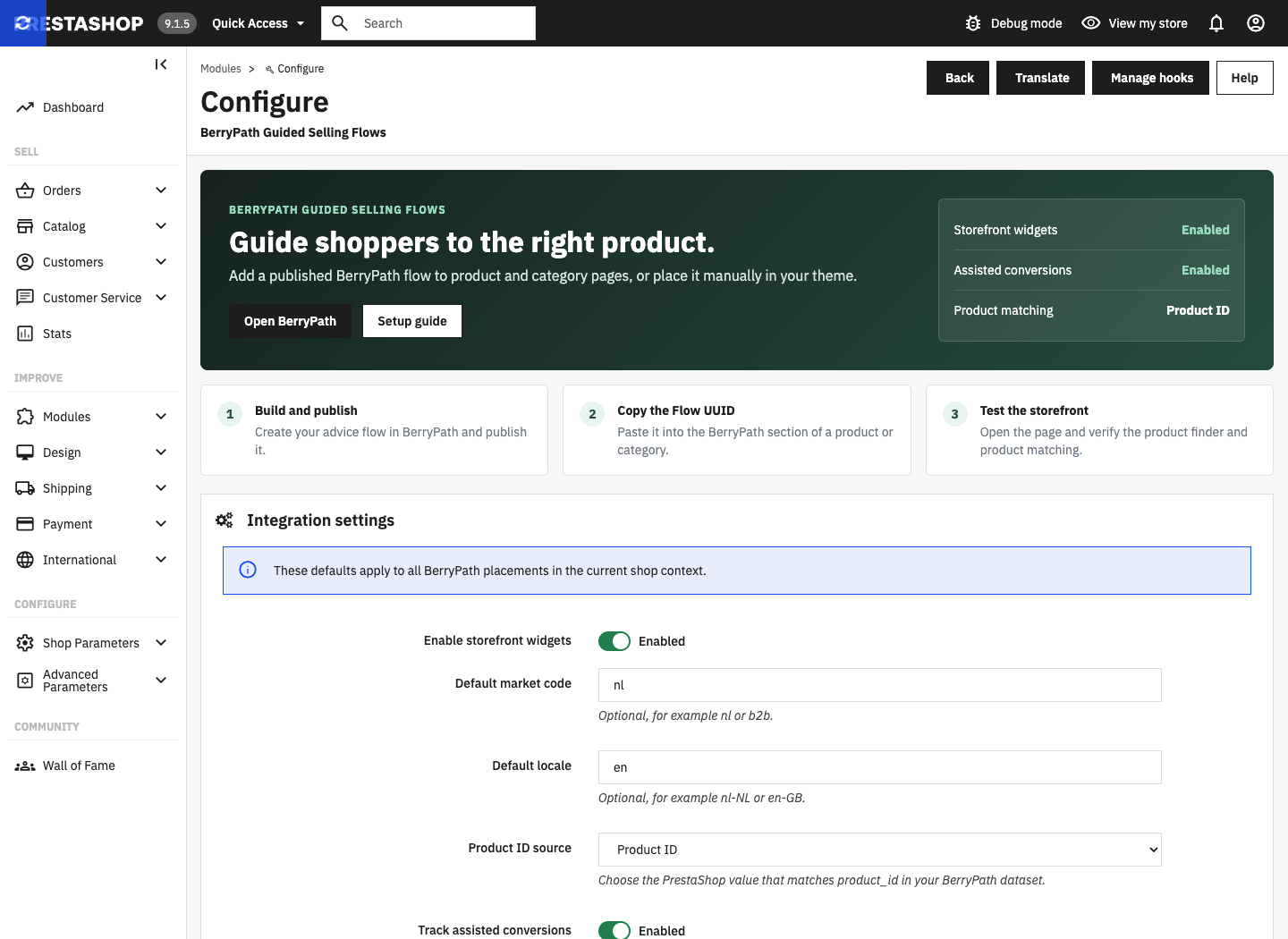
Task: Click the Catalog store icon
Action: [25, 226]
